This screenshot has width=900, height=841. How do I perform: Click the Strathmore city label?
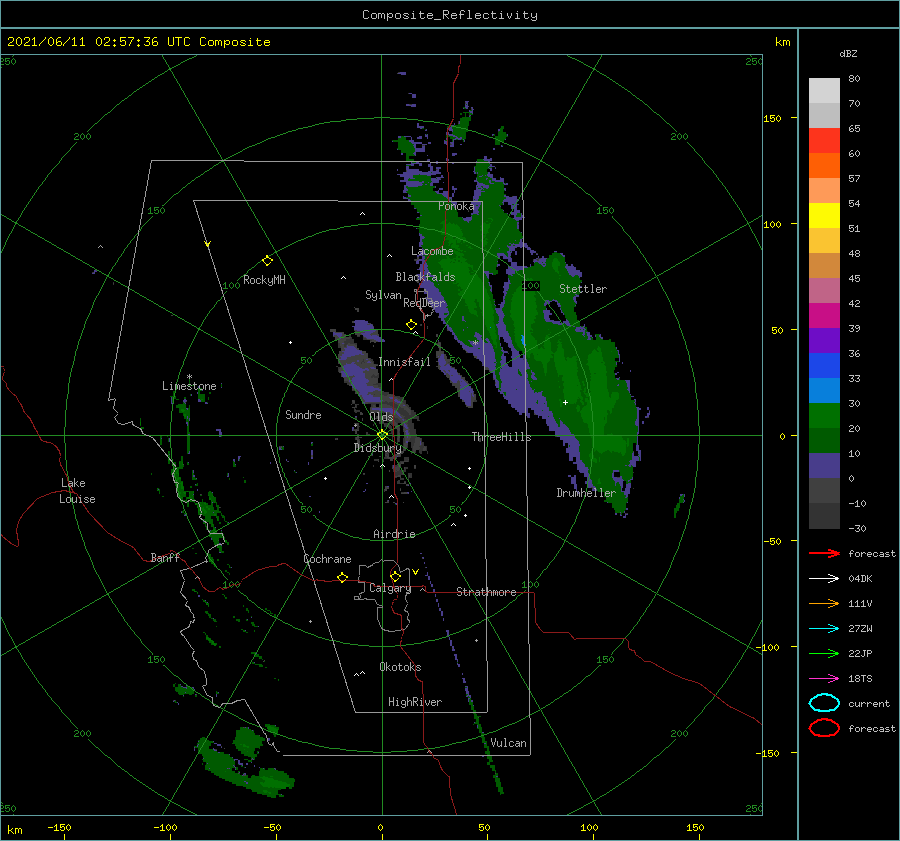(486, 592)
